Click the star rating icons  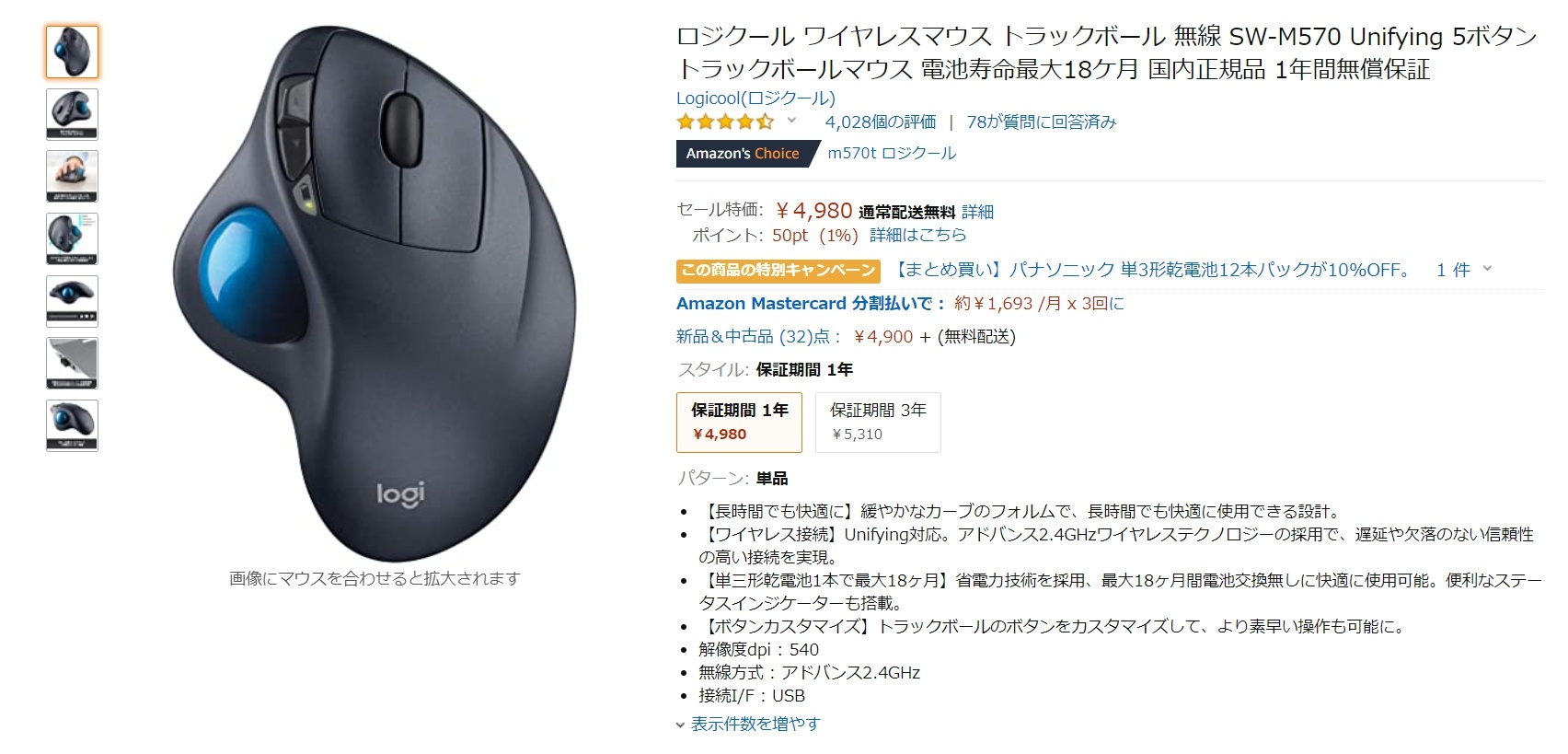coord(725,122)
